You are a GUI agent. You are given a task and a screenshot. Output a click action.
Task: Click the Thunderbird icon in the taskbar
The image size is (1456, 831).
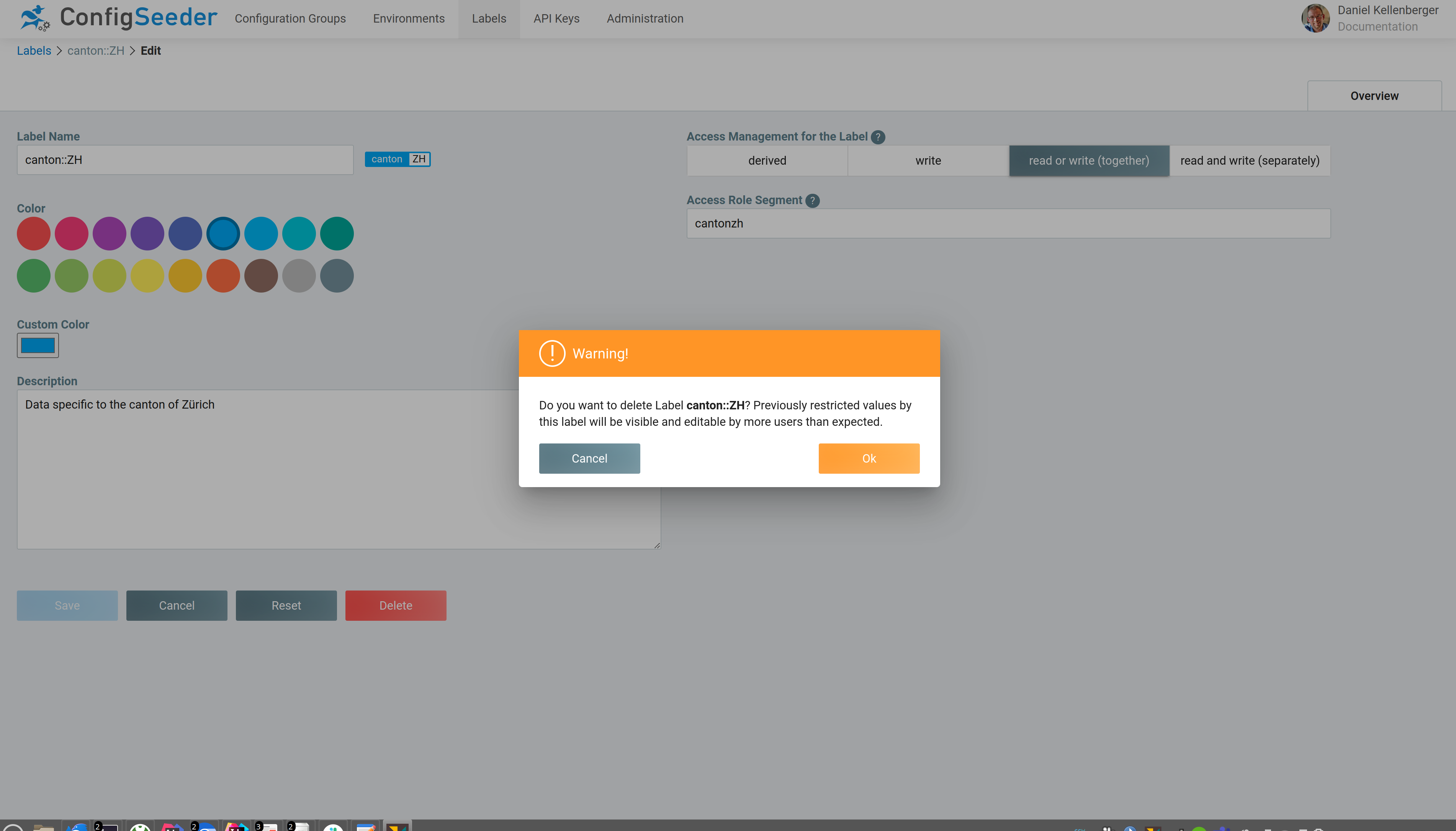point(77,827)
